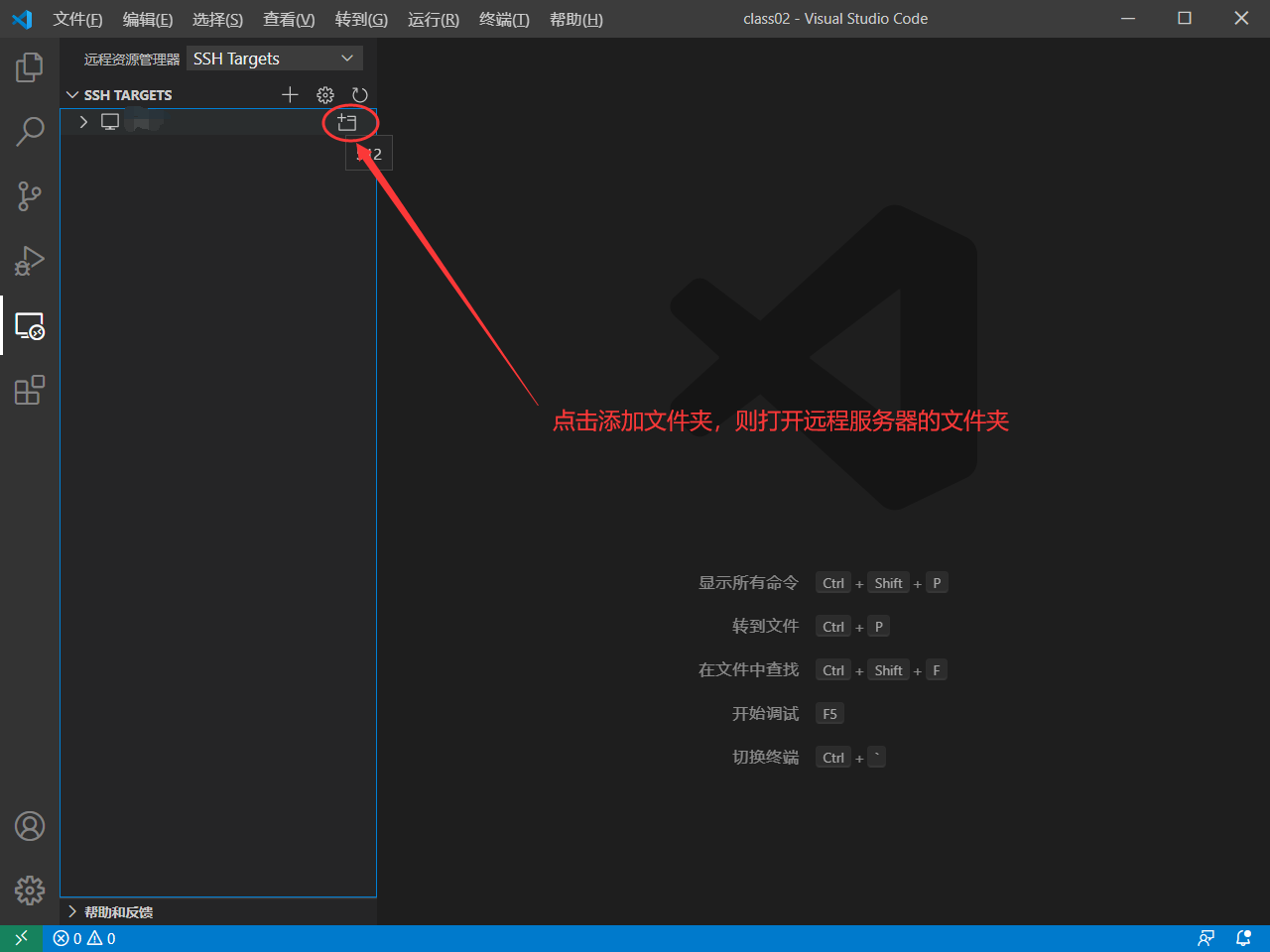Open the Explorer view in activity bar
Screen dimensions: 1270x952
pos(30,67)
